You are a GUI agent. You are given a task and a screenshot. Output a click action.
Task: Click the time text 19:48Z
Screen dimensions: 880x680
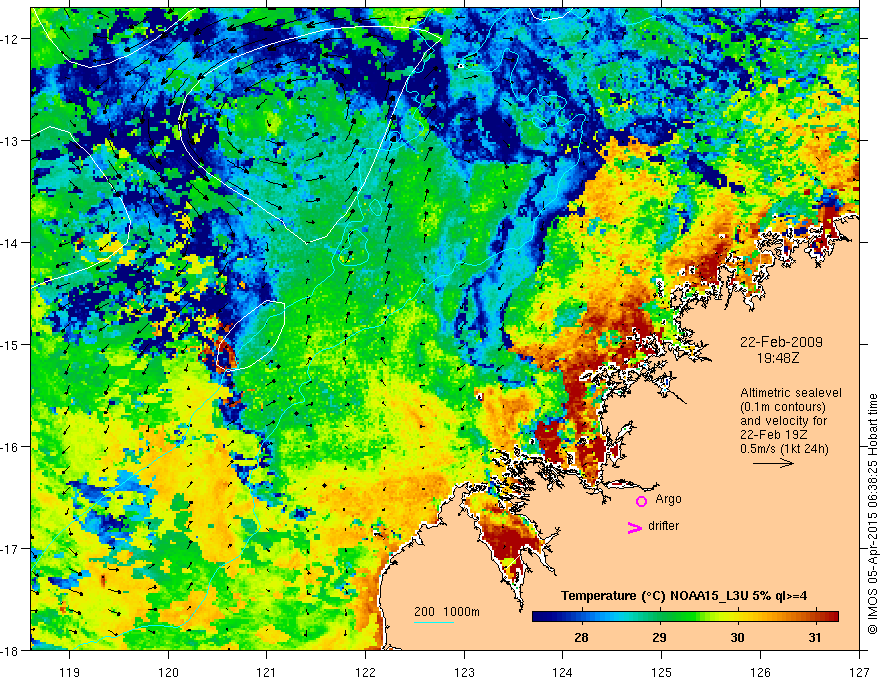(778, 357)
